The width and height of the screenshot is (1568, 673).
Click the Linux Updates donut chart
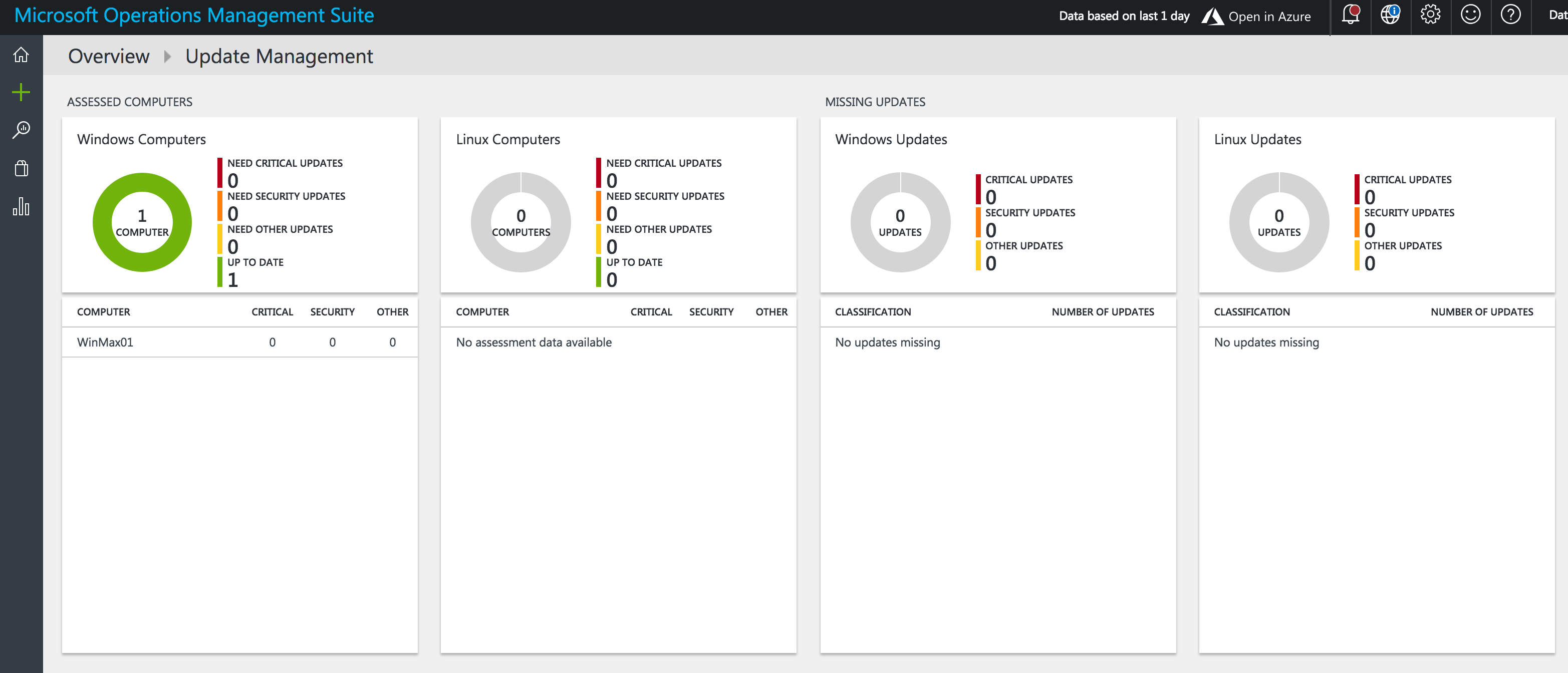pyautogui.click(x=1279, y=222)
